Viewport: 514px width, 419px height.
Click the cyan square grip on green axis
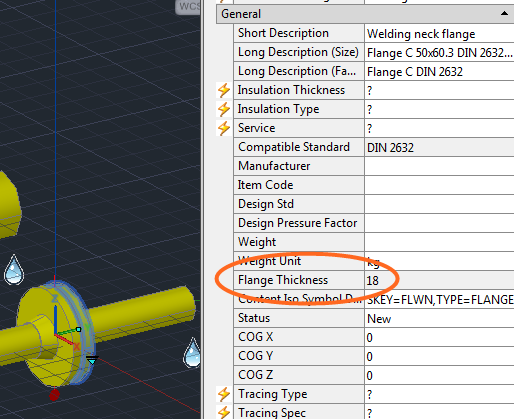pos(78,329)
